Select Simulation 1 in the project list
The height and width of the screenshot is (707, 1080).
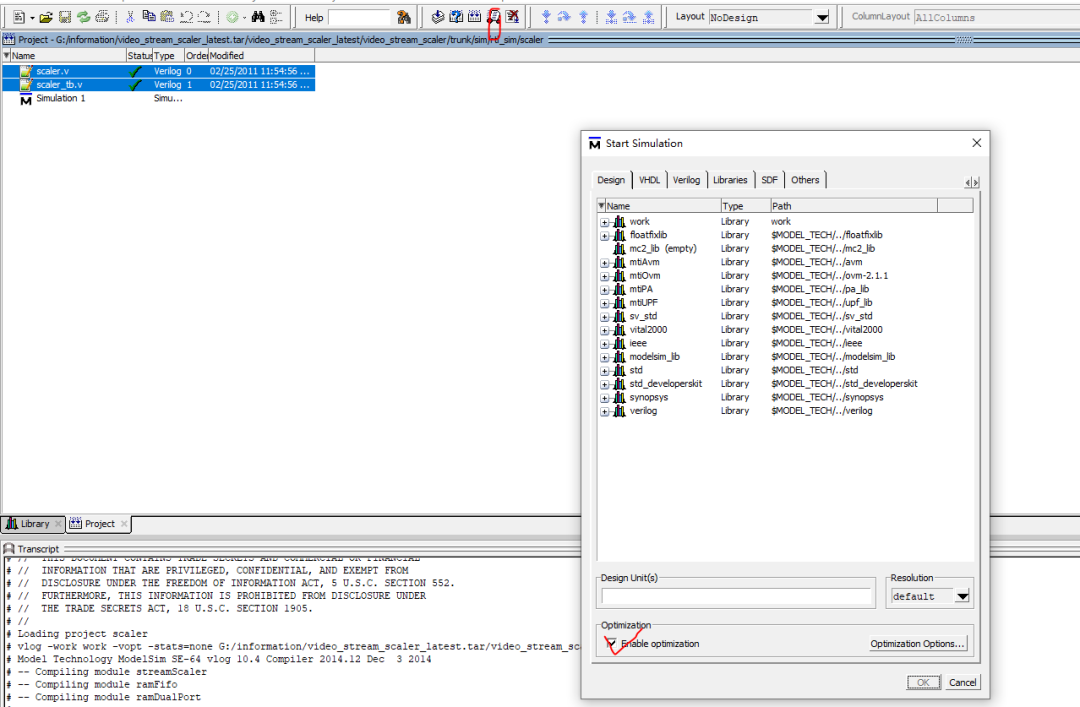60,99
